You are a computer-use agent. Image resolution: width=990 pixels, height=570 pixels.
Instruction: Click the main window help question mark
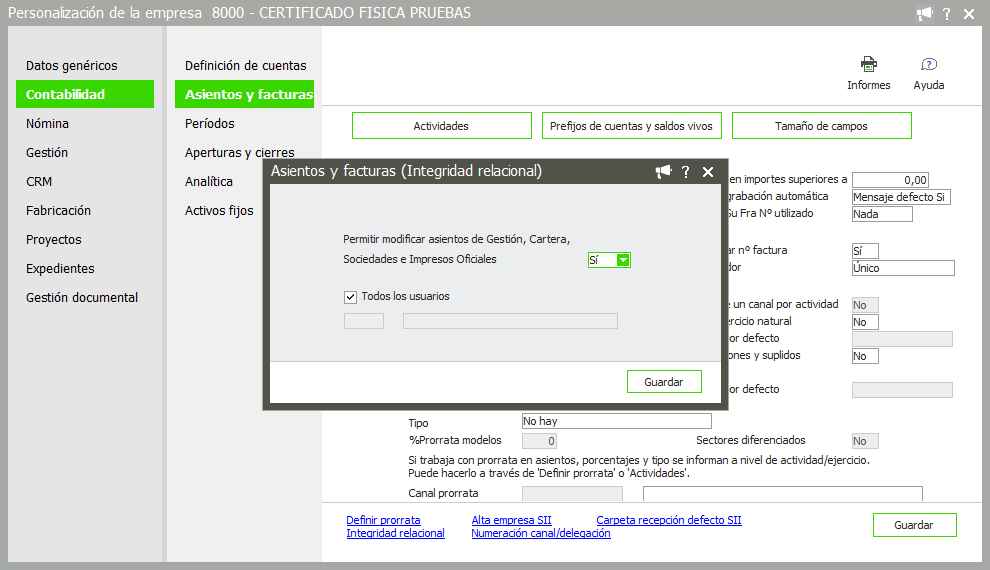[946, 14]
